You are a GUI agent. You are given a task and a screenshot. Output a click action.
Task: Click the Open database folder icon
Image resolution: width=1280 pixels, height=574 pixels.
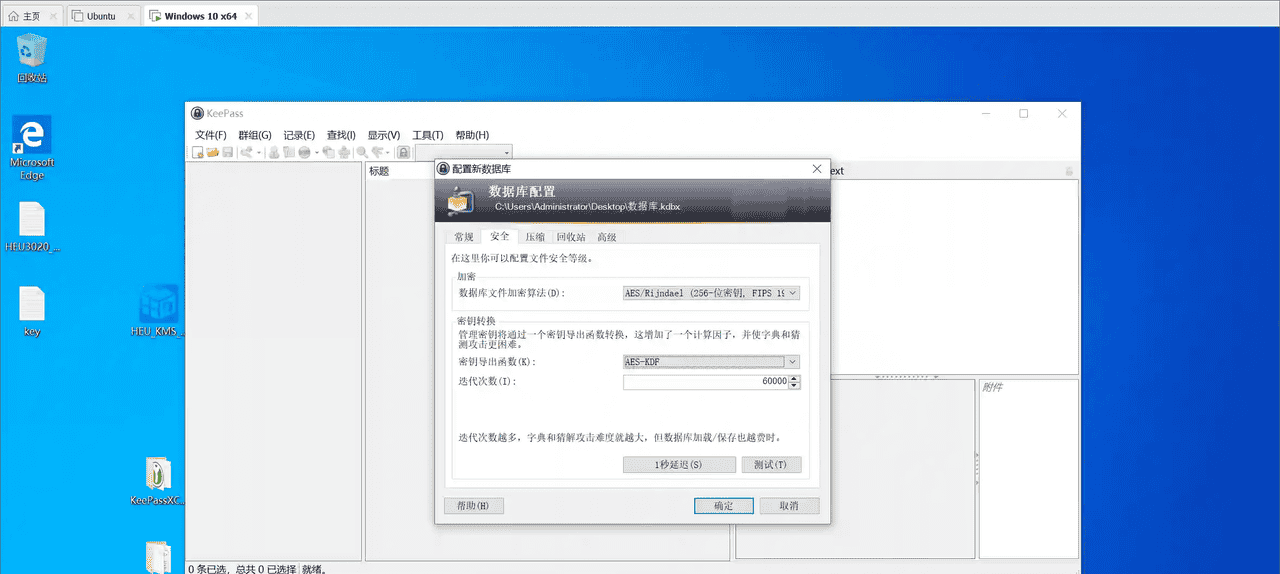(x=213, y=152)
